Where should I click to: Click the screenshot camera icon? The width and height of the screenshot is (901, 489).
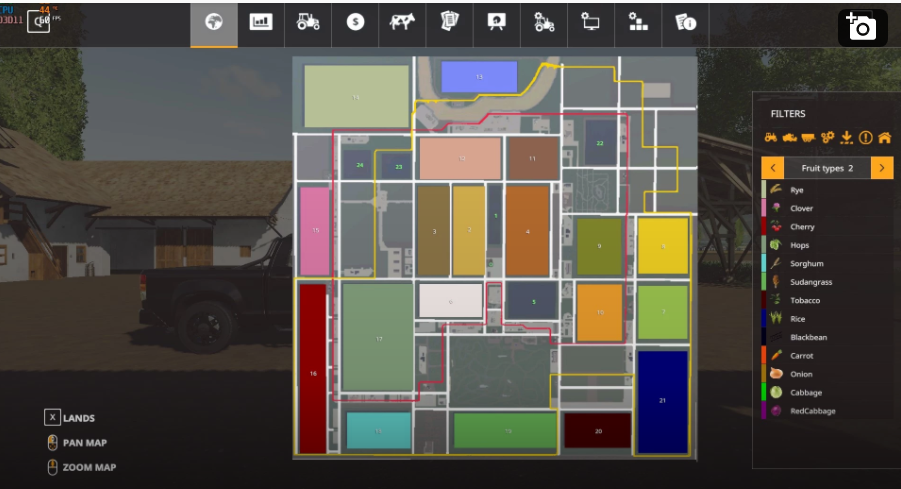862,27
